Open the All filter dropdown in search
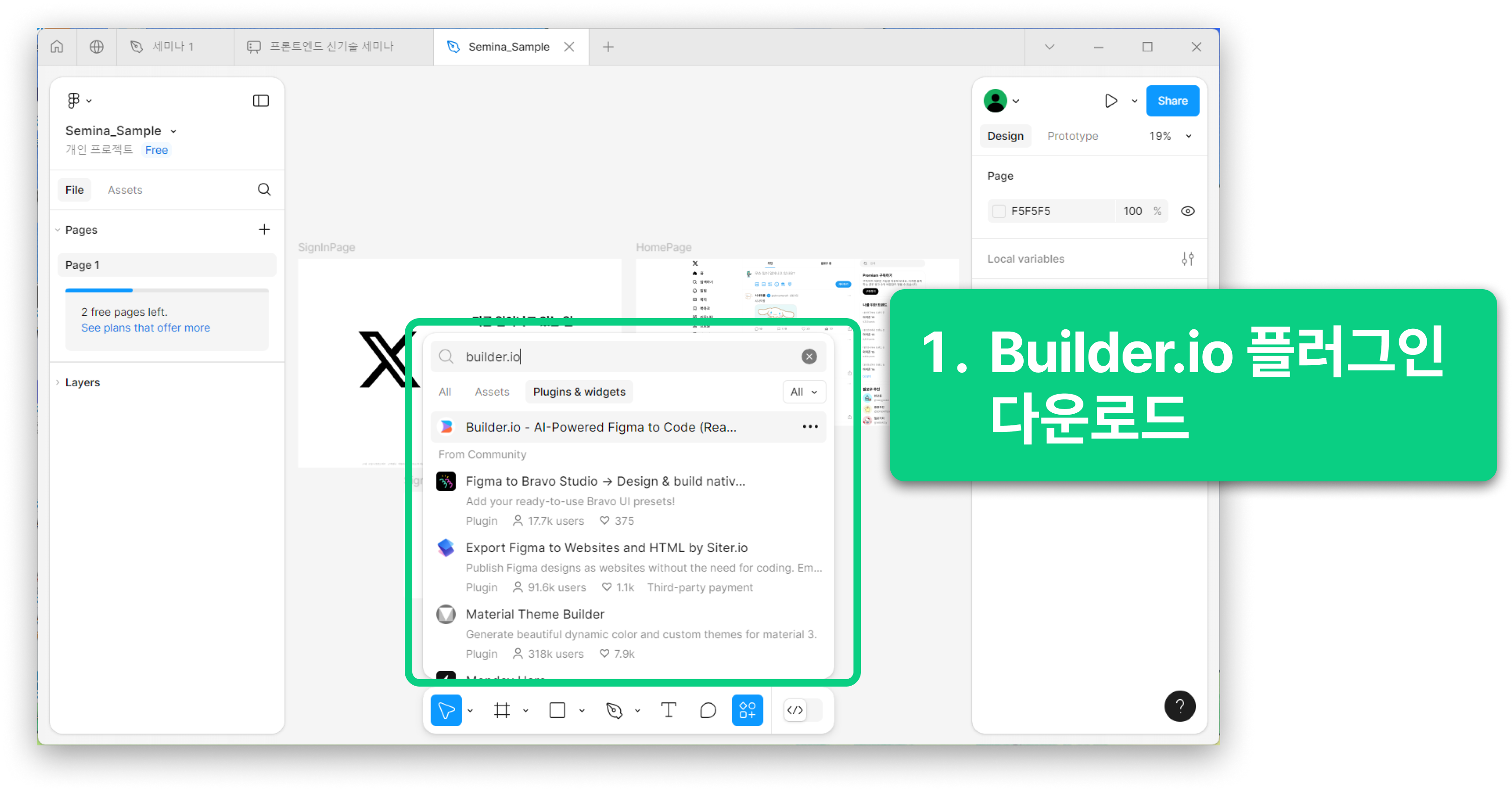 tap(804, 392)
